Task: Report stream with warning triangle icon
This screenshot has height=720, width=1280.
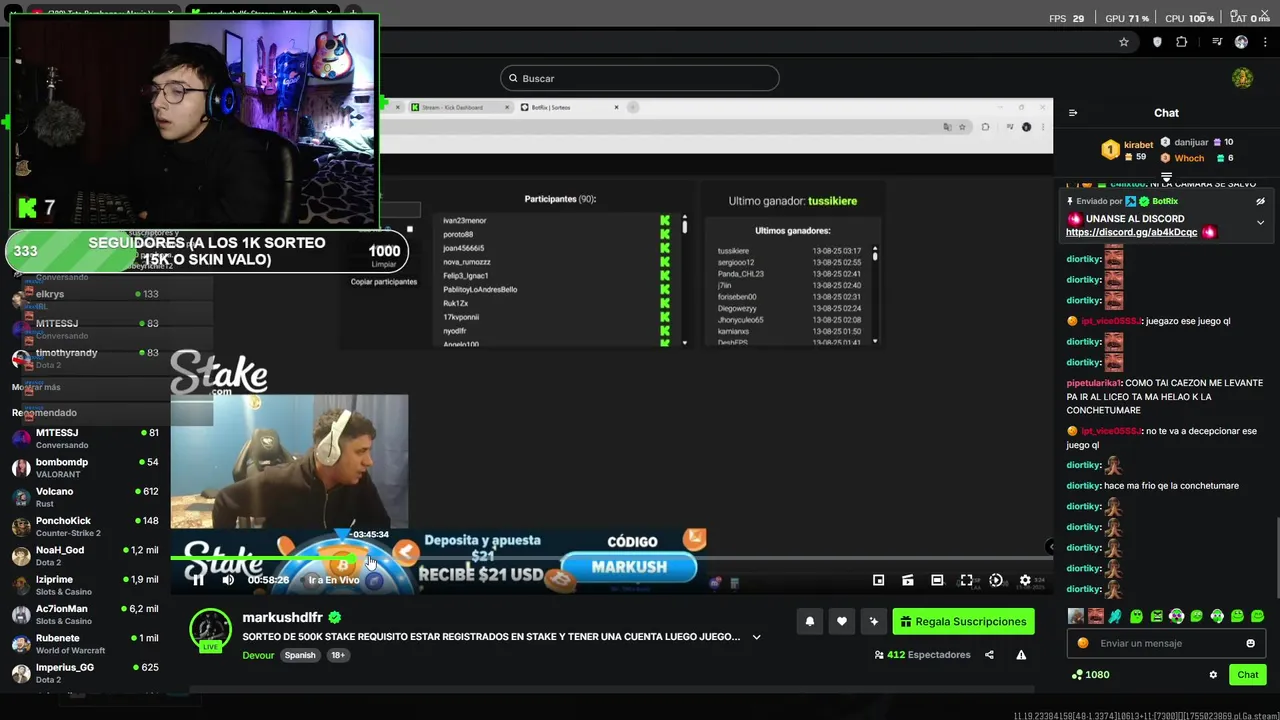Action: (x=1021, y=655)
